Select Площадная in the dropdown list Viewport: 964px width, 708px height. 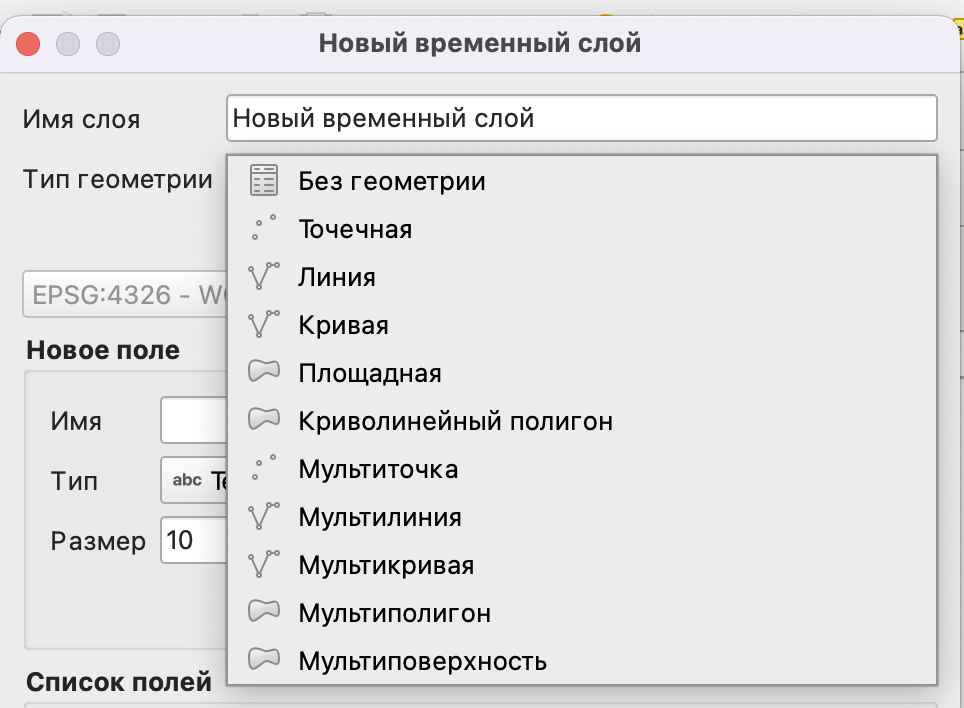[370, 373]
